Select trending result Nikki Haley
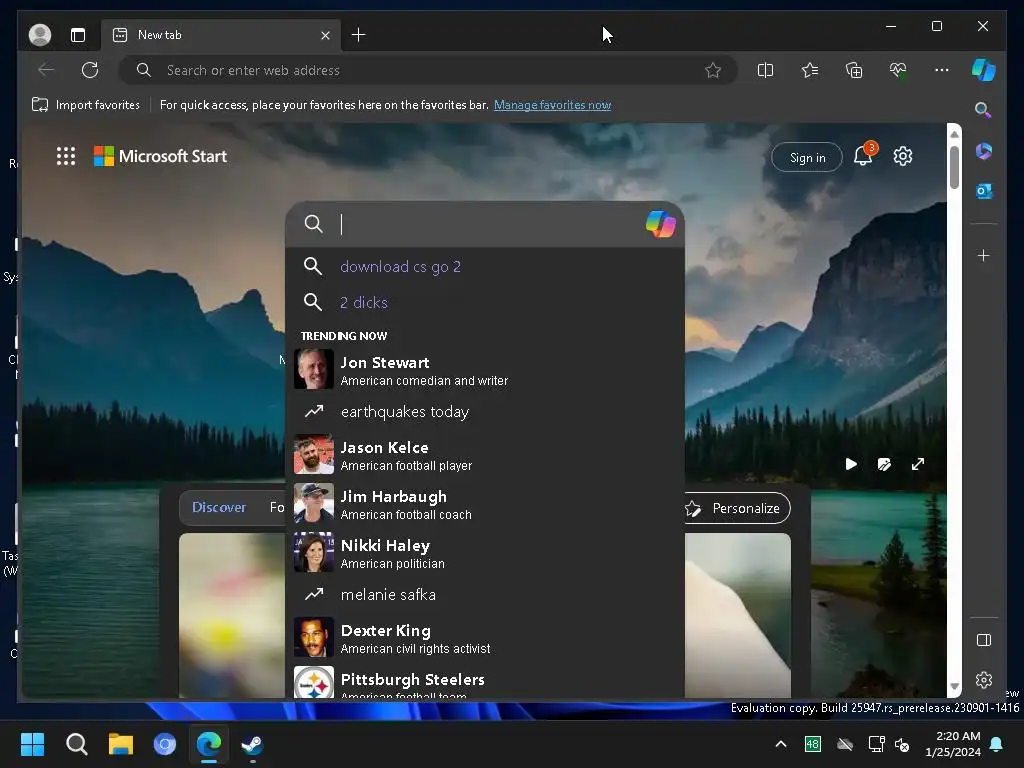The height and width of the screenshot is (768, 1024). (x=485, y=553)
